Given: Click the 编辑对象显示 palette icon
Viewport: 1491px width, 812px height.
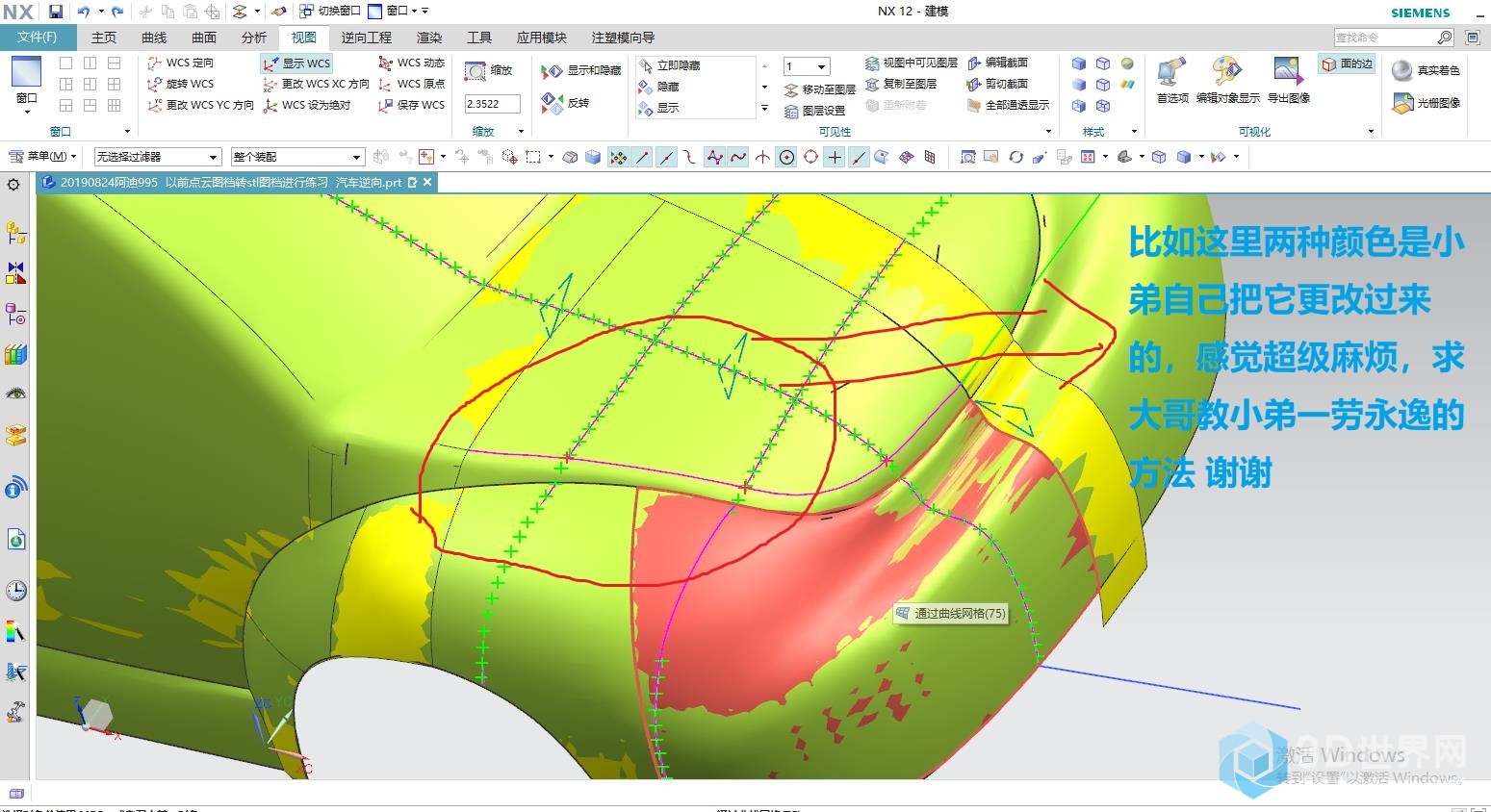Looking at the screenshot, I should click(1226, 70).
